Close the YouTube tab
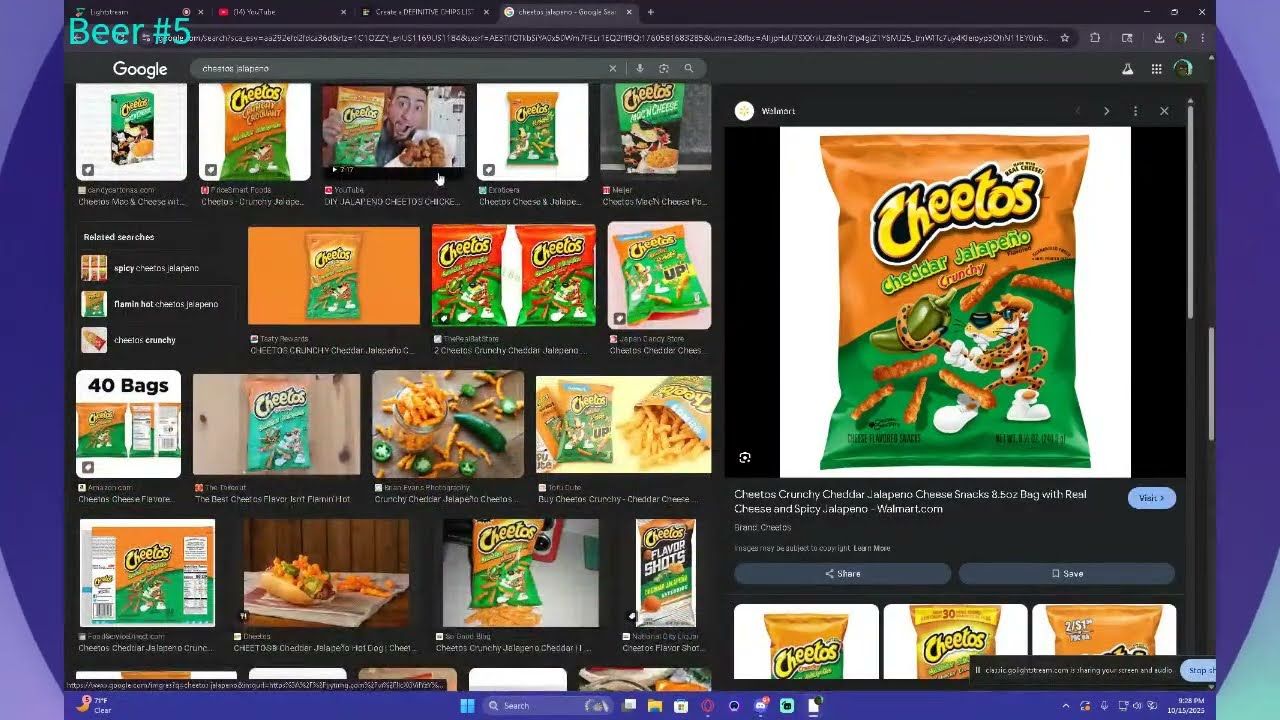1280x720 pixels. tap(344, 12)
